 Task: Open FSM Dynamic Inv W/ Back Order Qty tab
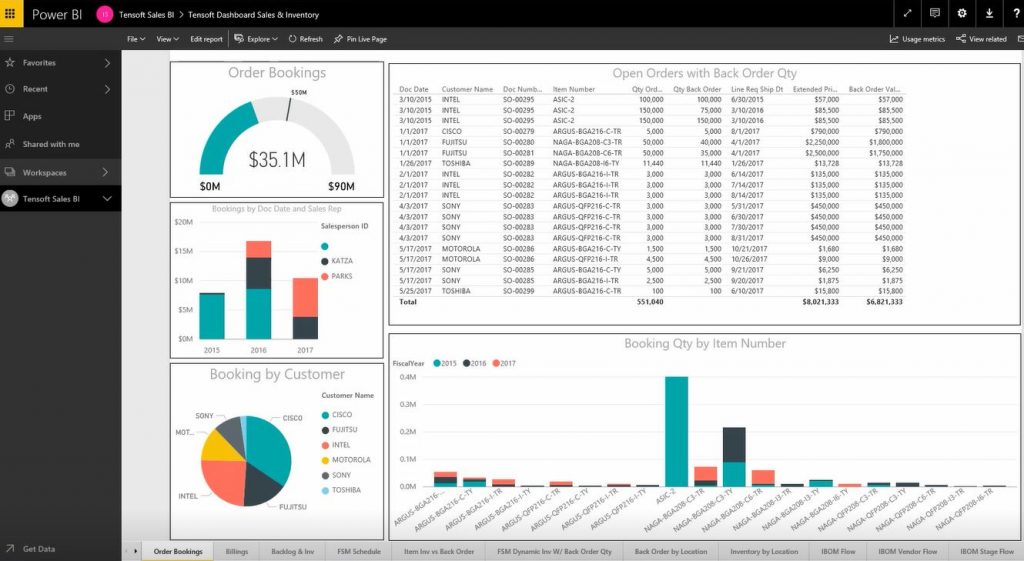554,551
